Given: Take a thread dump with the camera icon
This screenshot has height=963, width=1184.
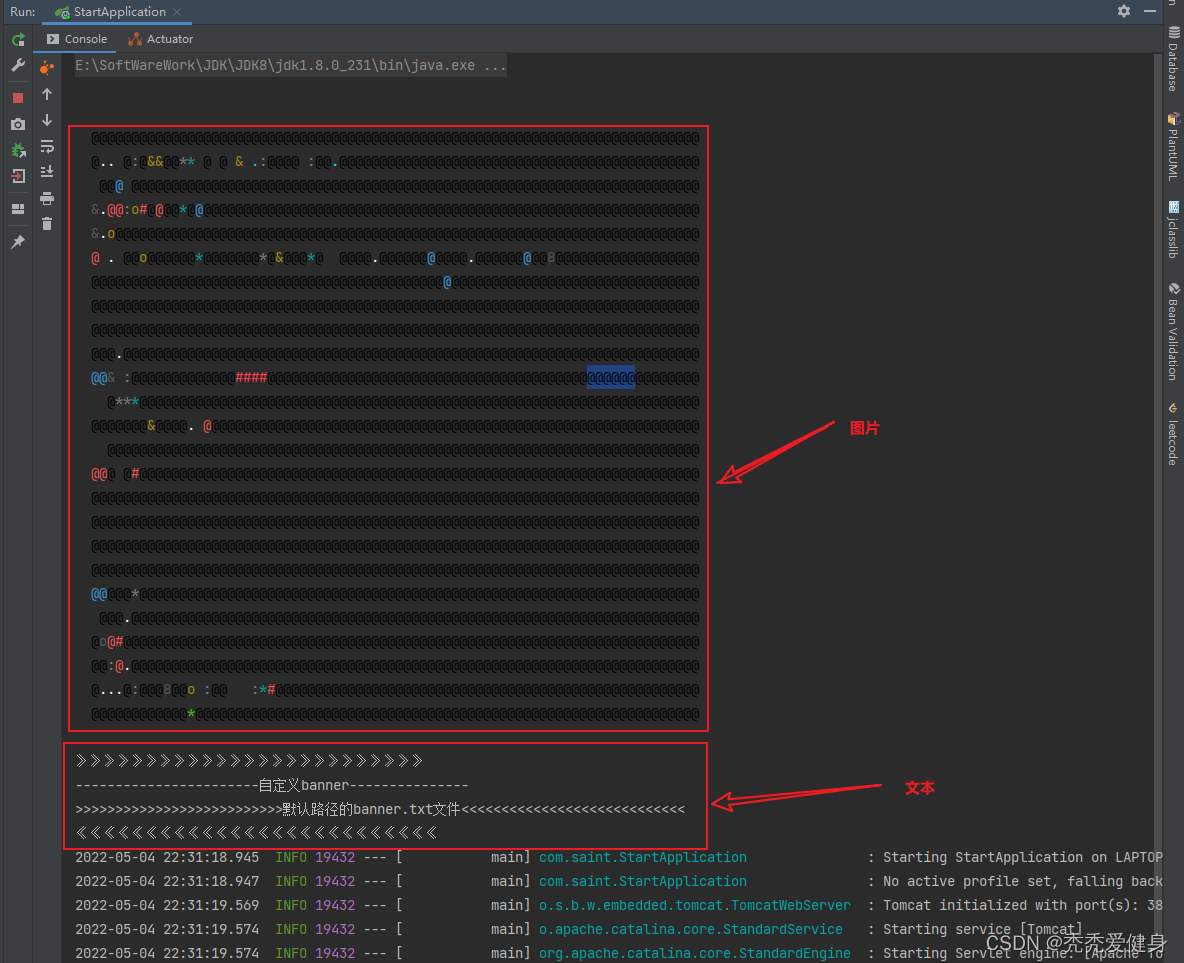Looking at the screenshot, I should coord(18,124).
